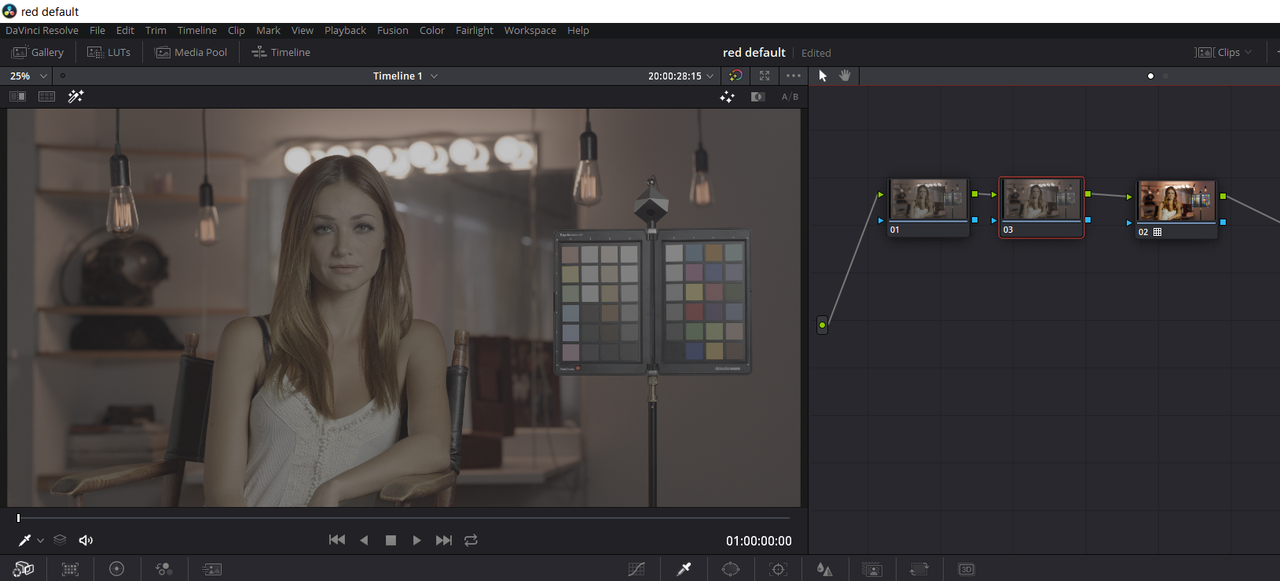Viewport: 1280px width, 581px height.
Task: Open the Sizing palette
Action: click(x=919, y=569)
